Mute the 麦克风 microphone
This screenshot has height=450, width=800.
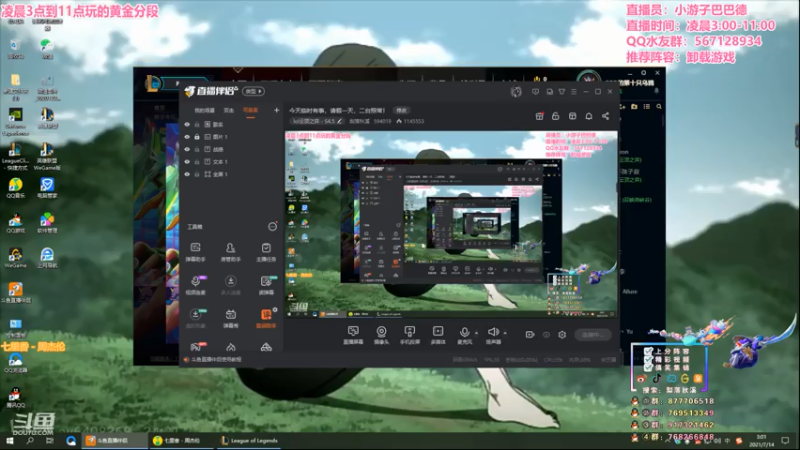tap(464, 335)
